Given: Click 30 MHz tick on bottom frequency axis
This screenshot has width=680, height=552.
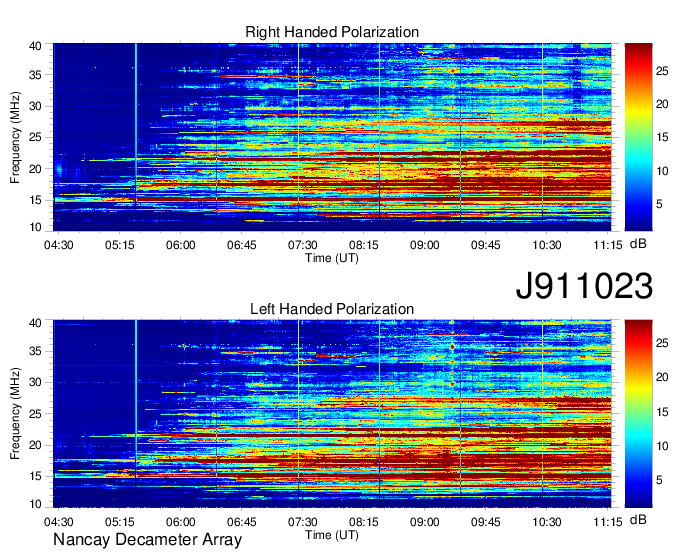Looking at the screenshot, I should (x=35, y=382).
